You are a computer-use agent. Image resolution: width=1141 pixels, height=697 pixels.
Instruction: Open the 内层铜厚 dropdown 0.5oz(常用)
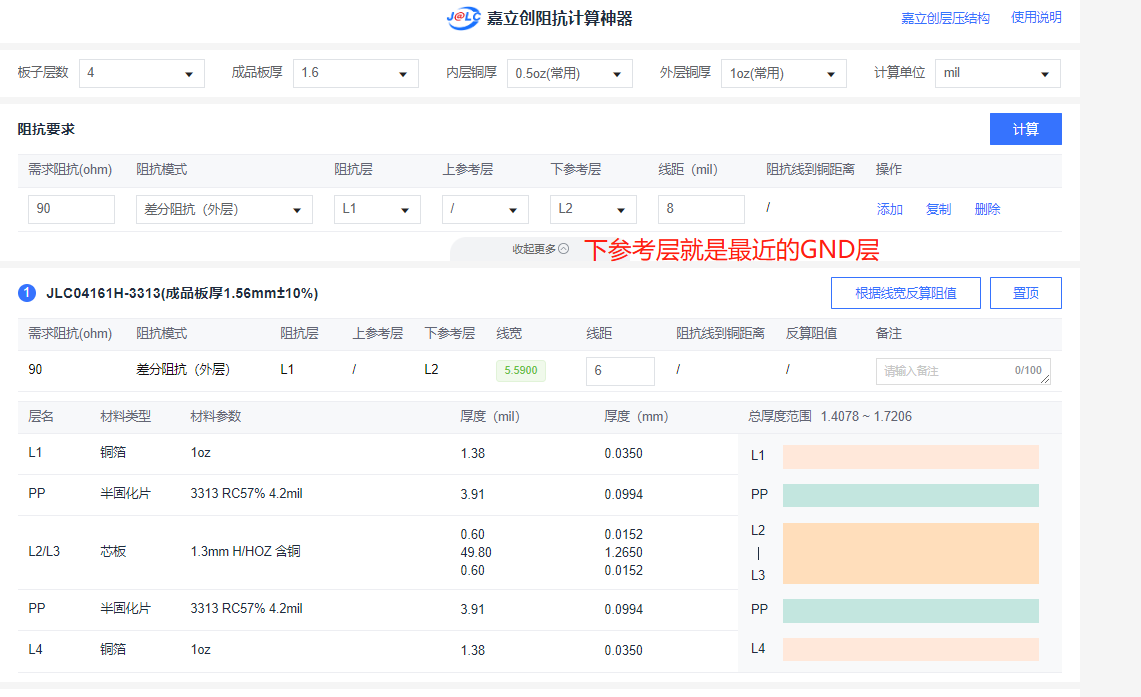click(569, 73)
